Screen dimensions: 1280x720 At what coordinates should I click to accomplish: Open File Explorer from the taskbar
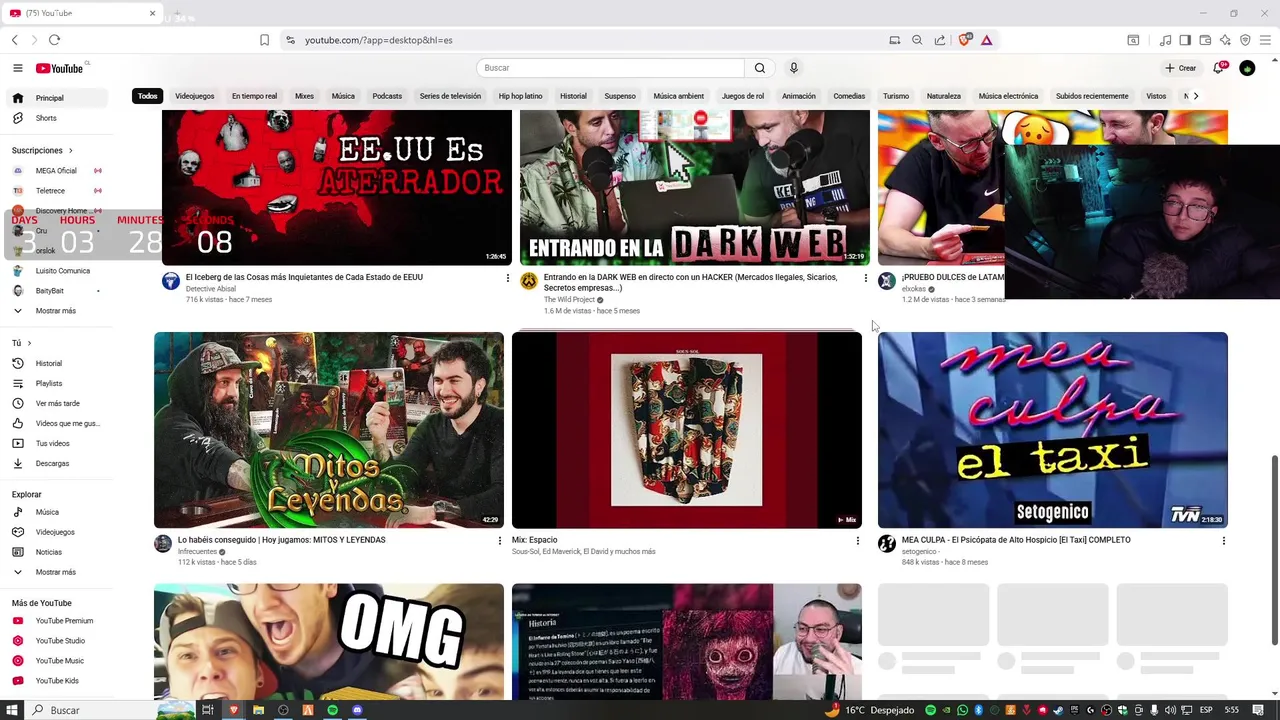(259, 710)
